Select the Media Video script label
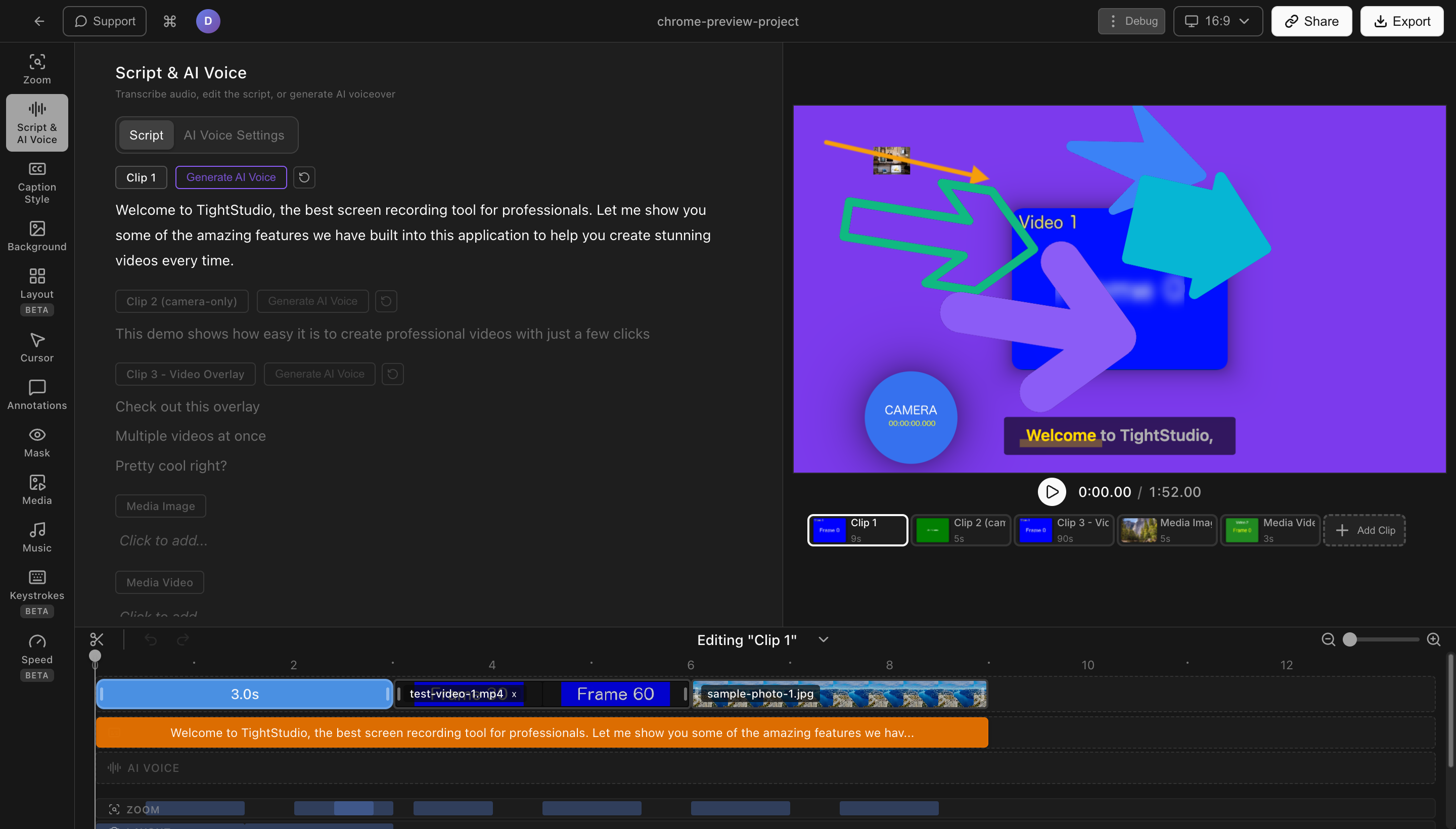 pos(159,582)
